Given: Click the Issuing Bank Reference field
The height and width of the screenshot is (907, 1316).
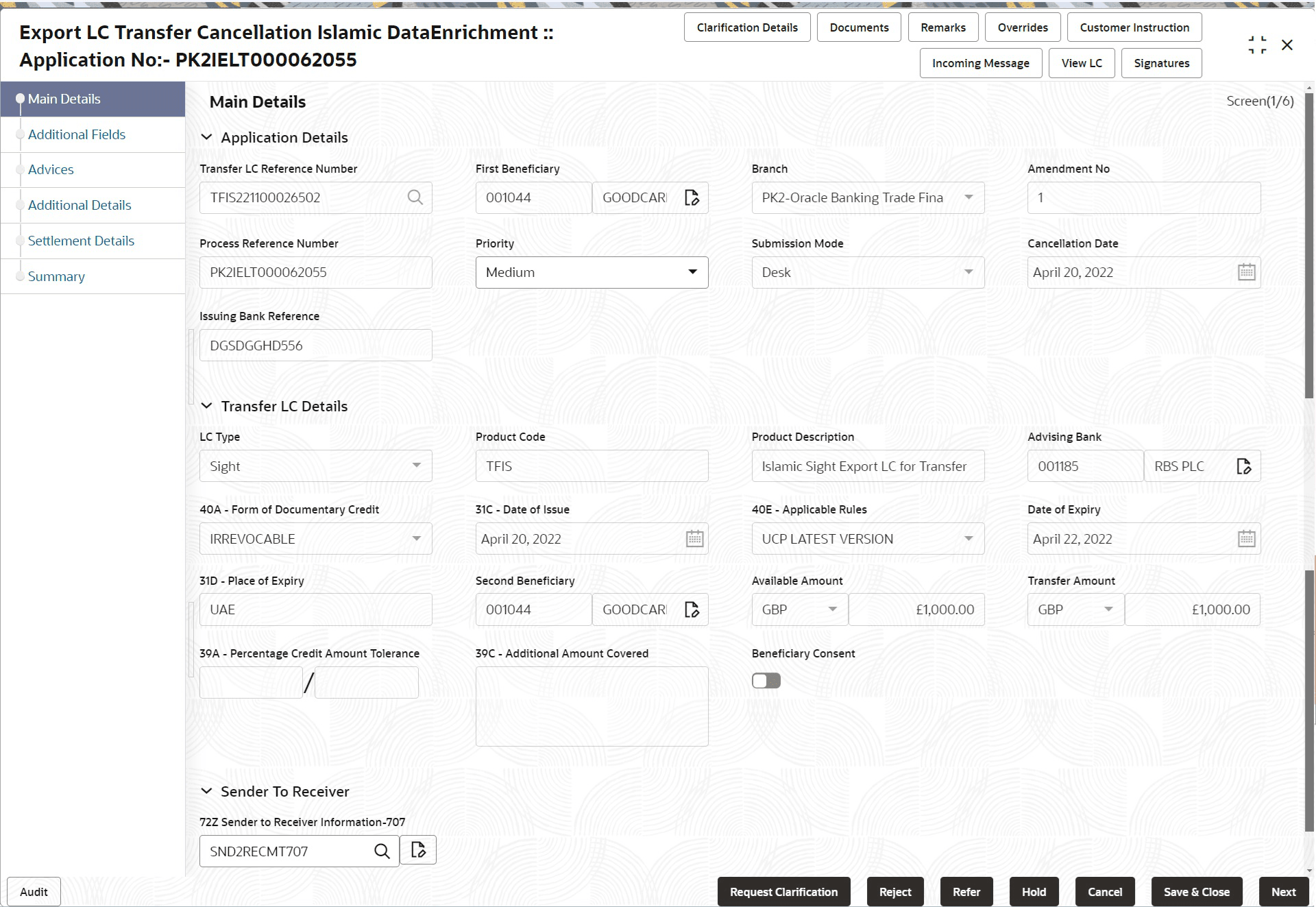Looking at the screenshot, I should pos(315,346).
